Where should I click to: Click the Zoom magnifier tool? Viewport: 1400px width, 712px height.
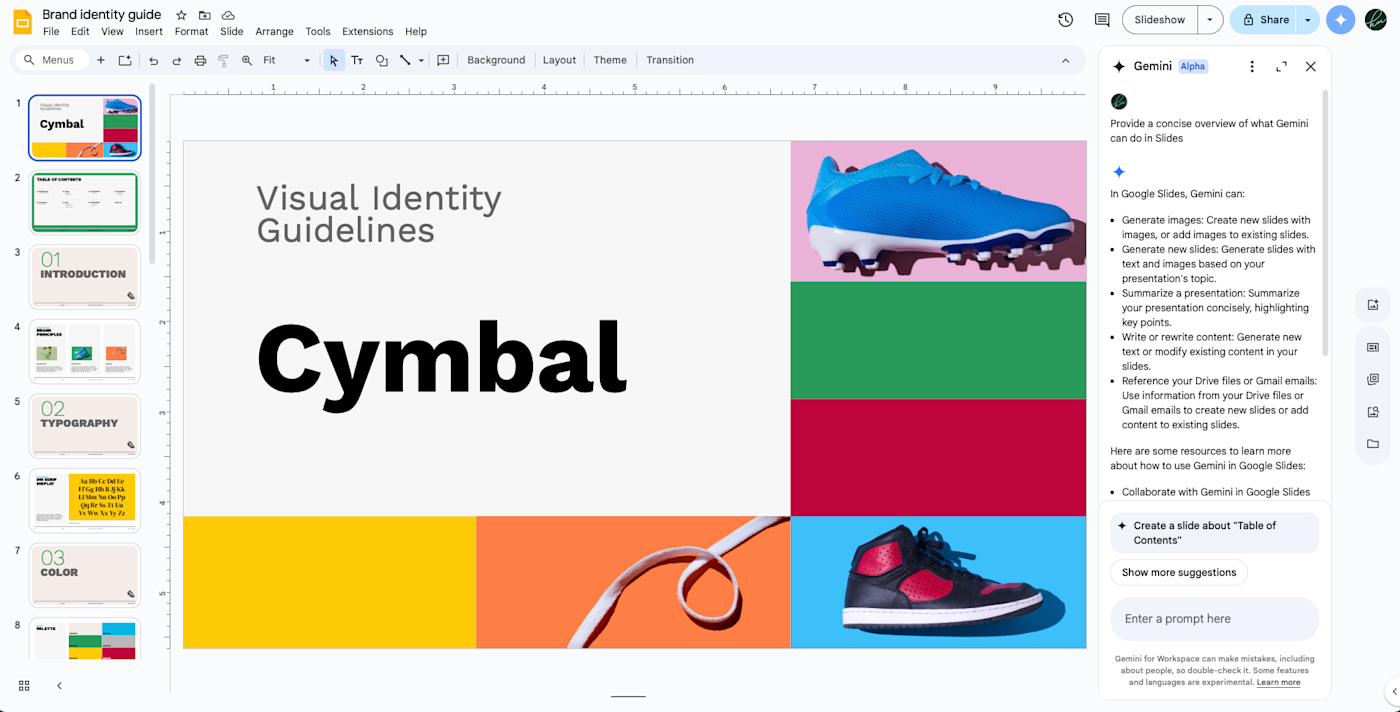tap(247, 60)
